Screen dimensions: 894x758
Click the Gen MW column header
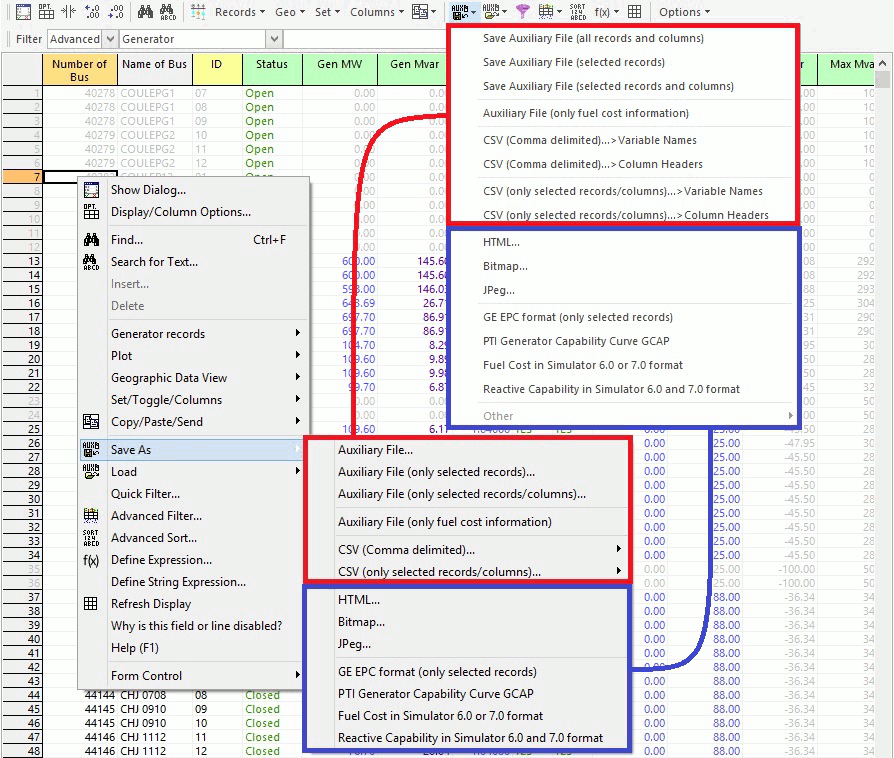pyautogui.click(x=340, y=65)
